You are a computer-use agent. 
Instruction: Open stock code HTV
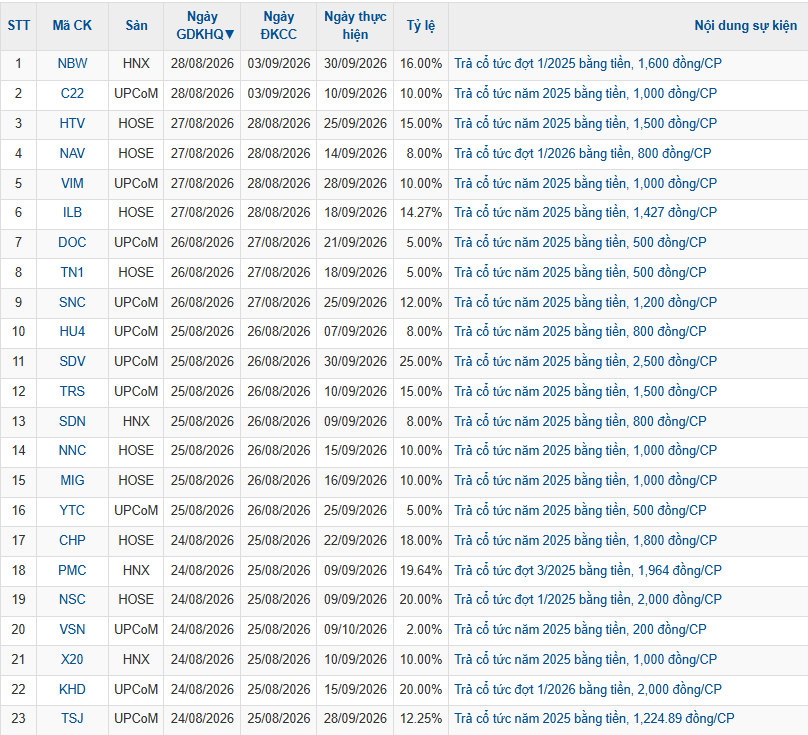[72, 123]
